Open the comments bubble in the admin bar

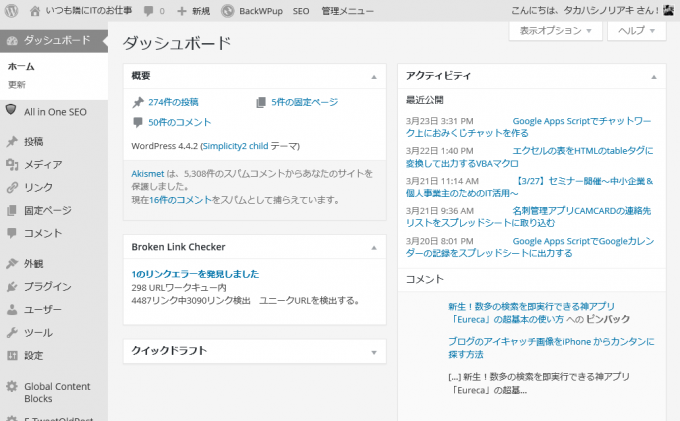point(149,11)
